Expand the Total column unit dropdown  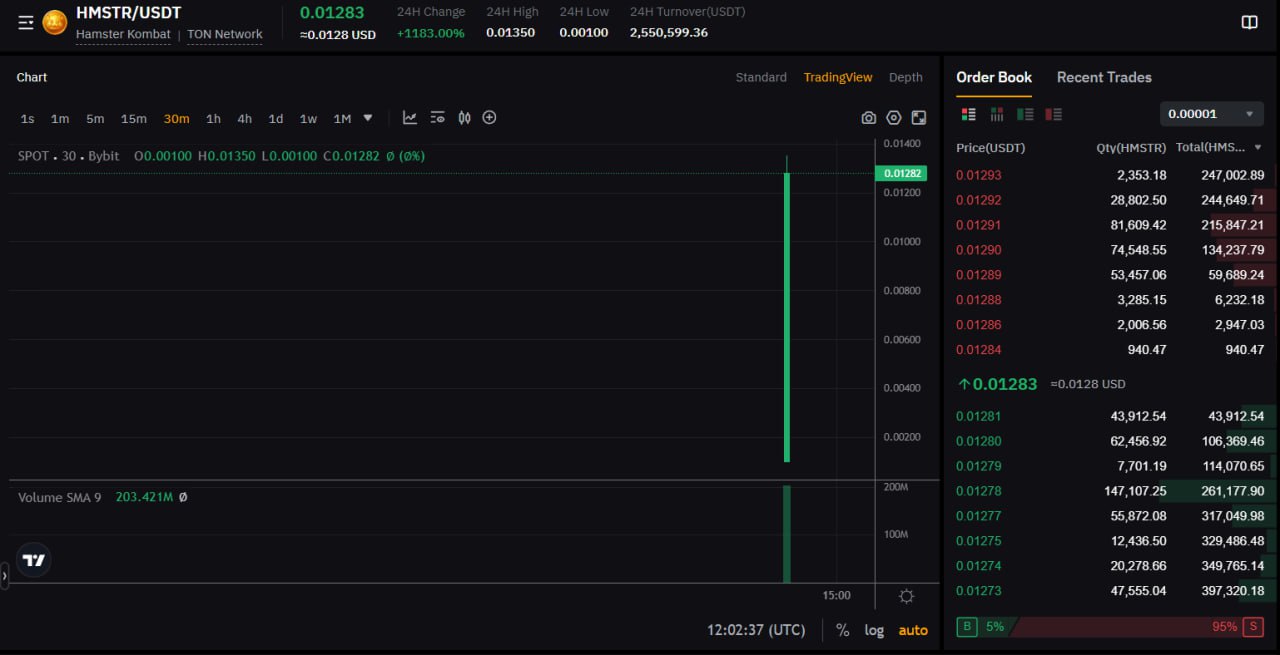point(1257,148)
